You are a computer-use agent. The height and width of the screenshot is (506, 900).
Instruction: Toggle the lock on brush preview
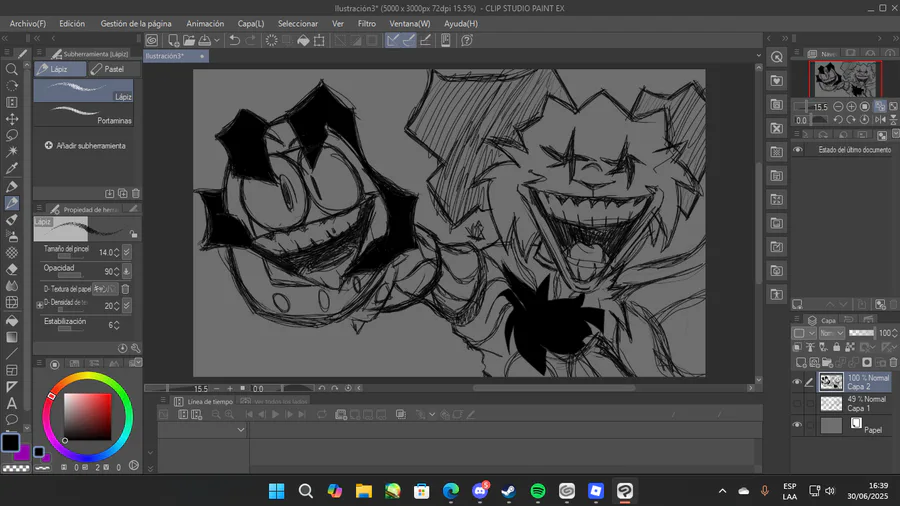(133, 234)
